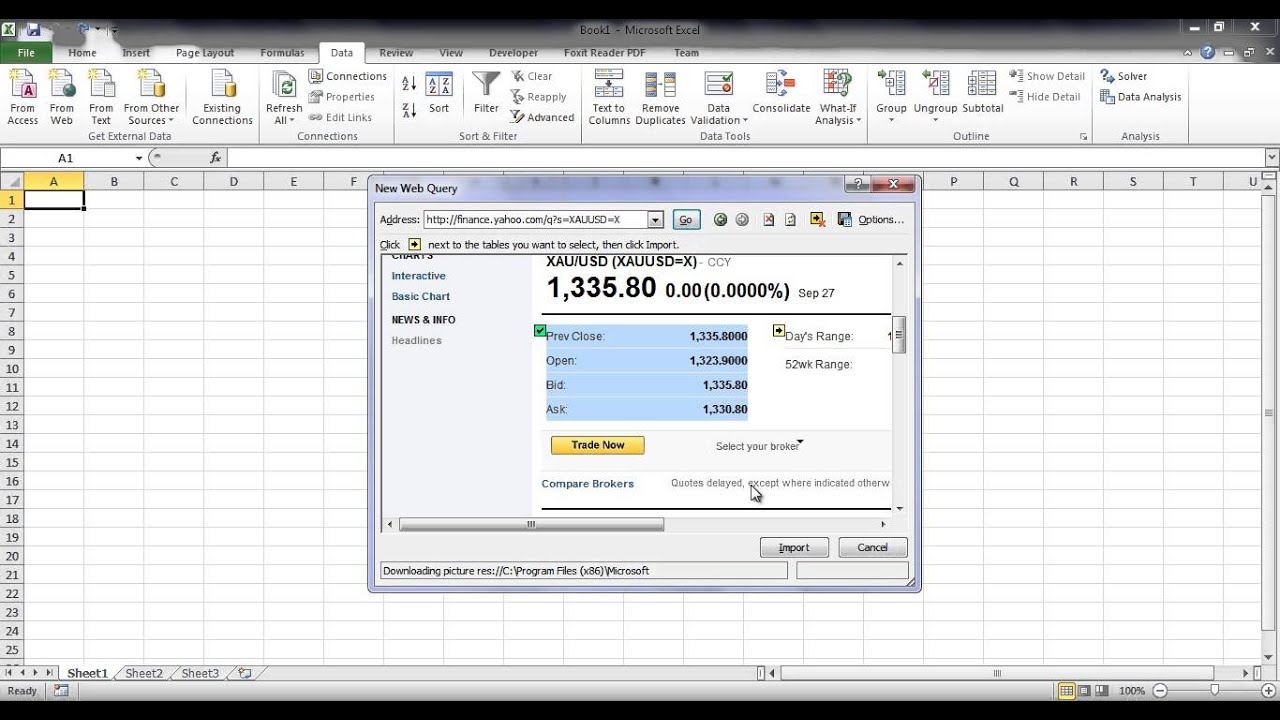Click the Connections button in ribbon
1280x720 pixels.
[x=347, y=76]
